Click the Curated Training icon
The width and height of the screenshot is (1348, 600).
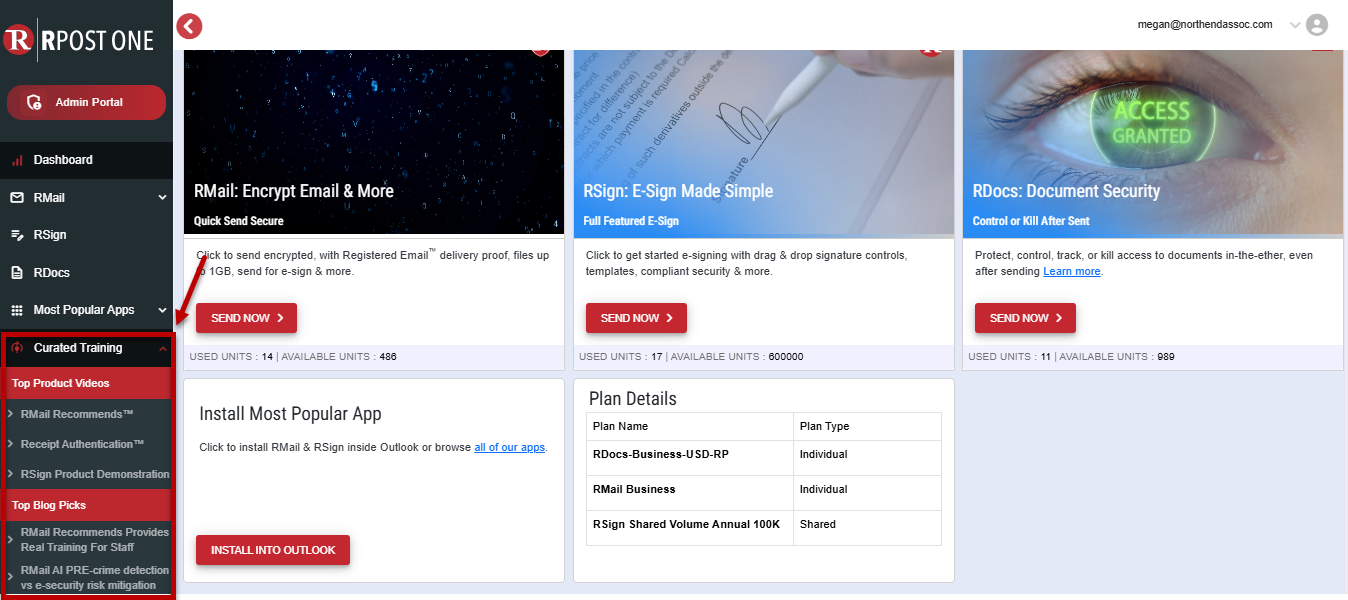point(17,348)
